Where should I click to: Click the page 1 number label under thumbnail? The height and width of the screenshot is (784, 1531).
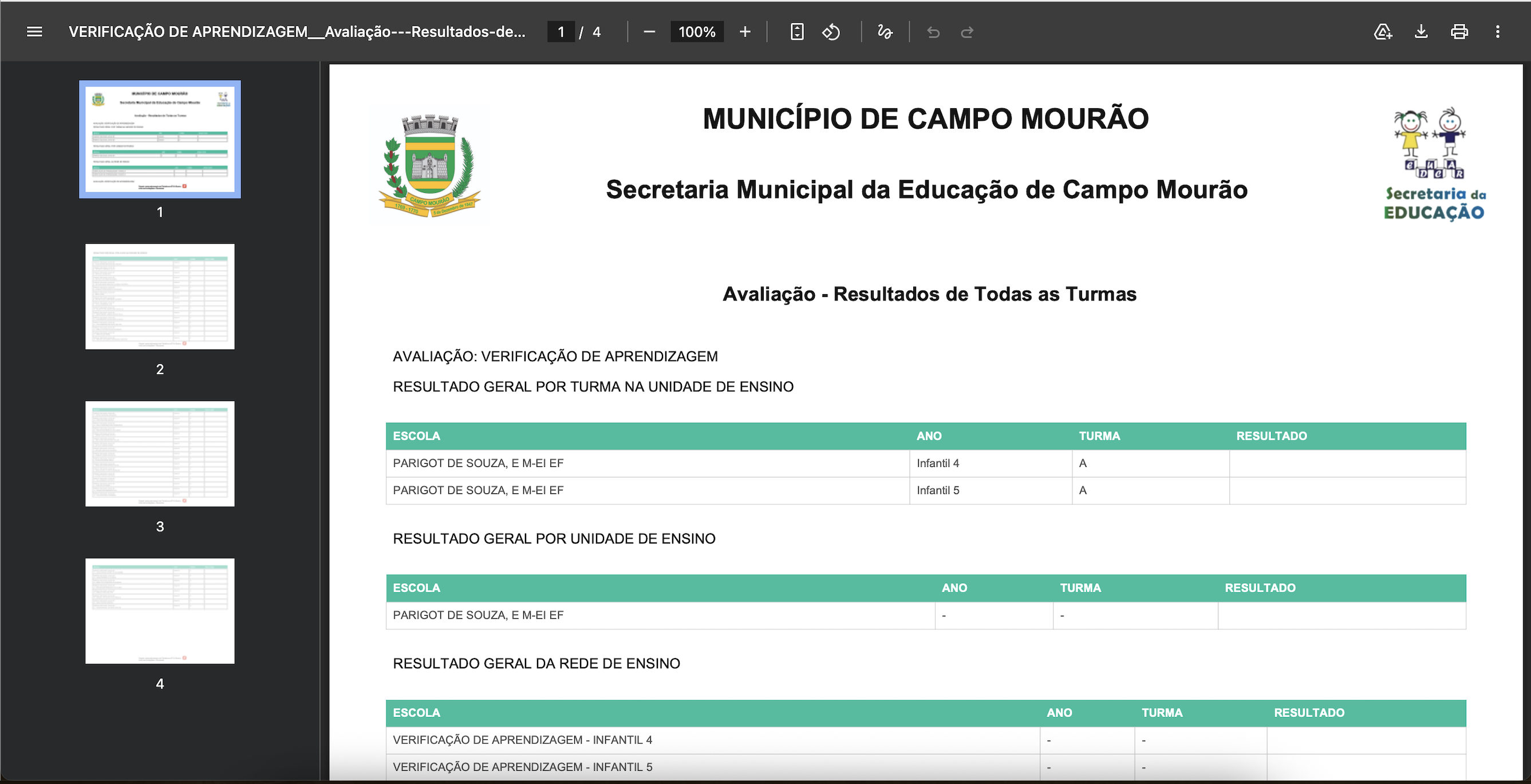[160, 212]
